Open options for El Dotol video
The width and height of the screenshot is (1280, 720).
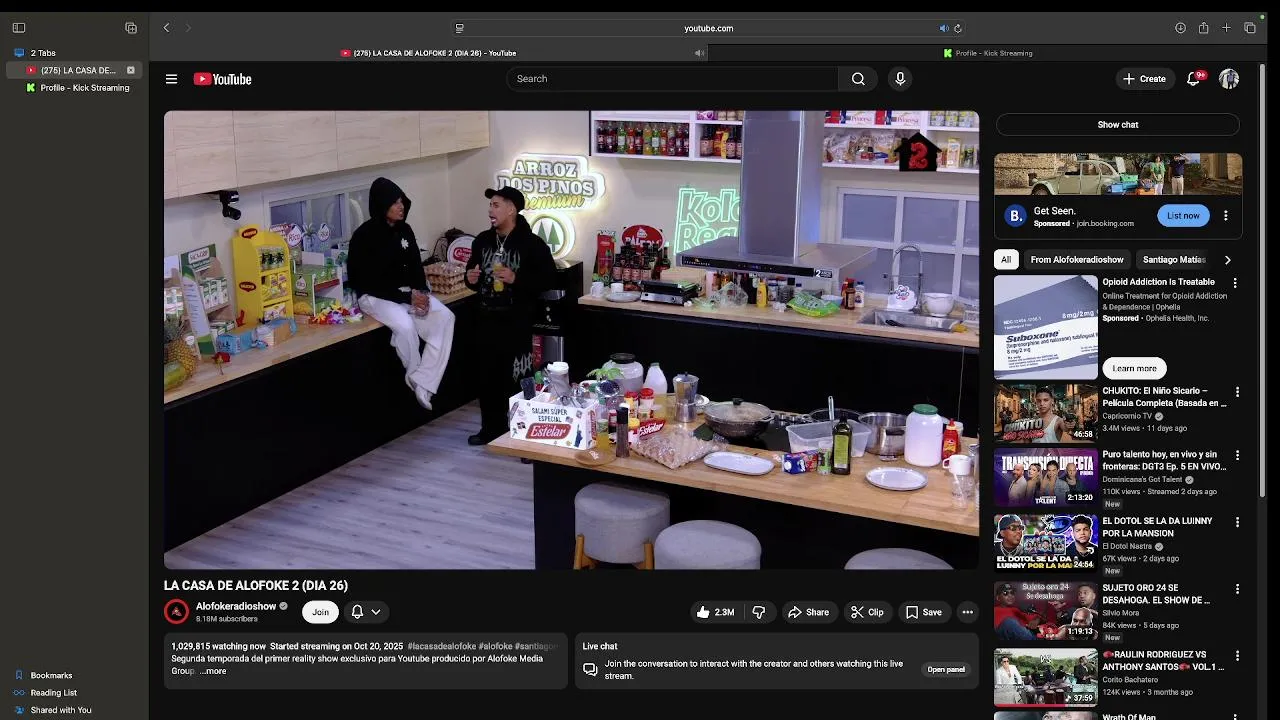1237,522
